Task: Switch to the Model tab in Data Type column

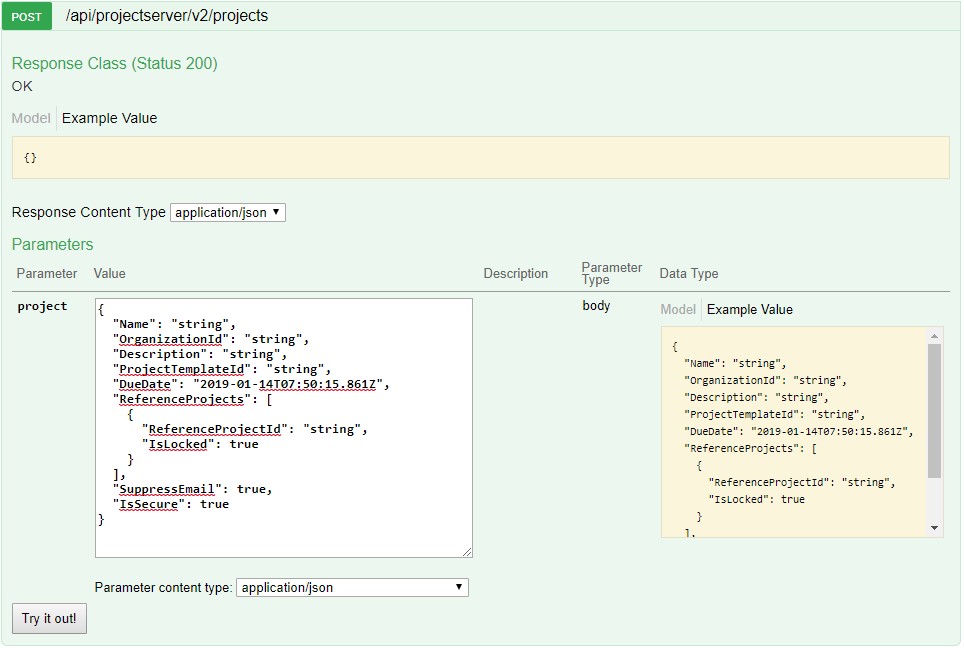Action: (678, 309)
